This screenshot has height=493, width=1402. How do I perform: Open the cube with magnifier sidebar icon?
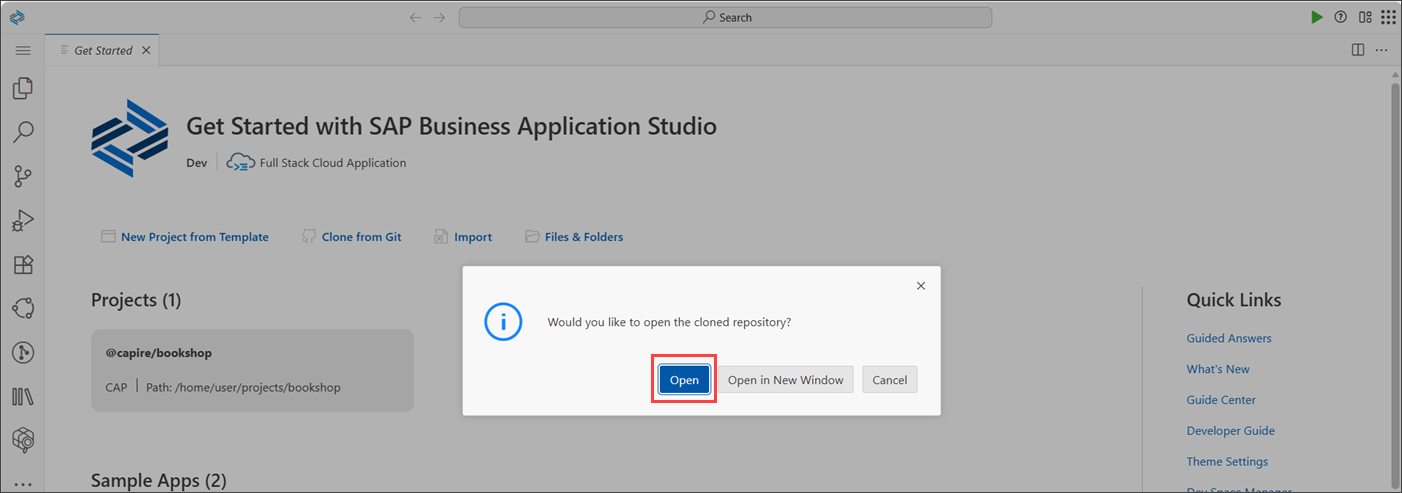(23, 440)
